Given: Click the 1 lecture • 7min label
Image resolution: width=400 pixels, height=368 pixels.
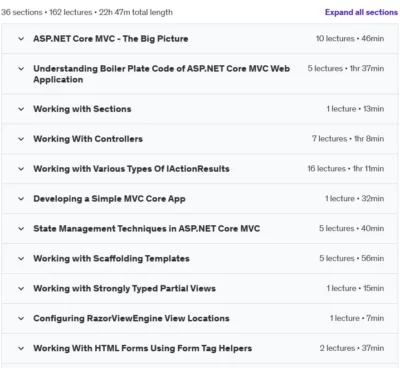Looking at the screenshot, I should (357, 318).
